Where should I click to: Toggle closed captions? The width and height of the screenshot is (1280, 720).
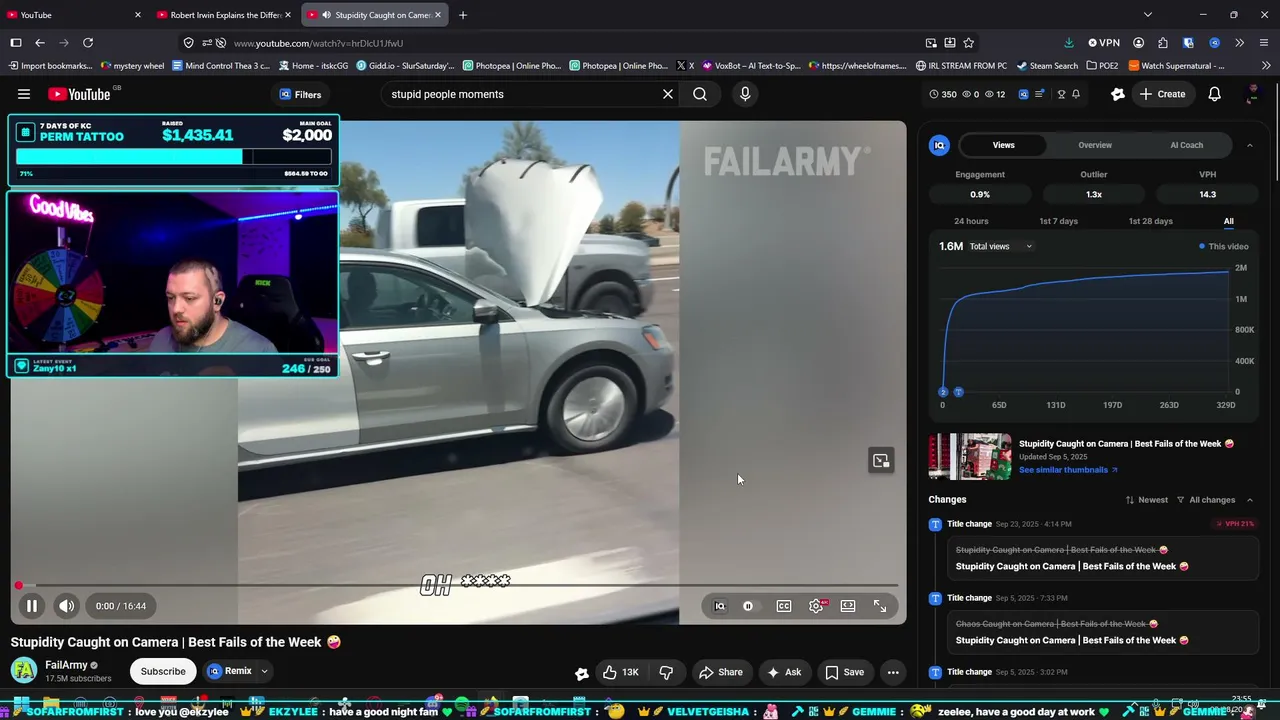(784, 606)
